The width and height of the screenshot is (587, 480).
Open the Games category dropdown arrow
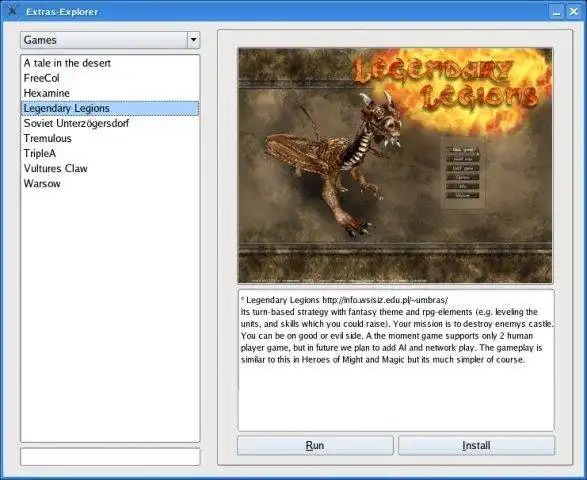click(x=194, y=40)
